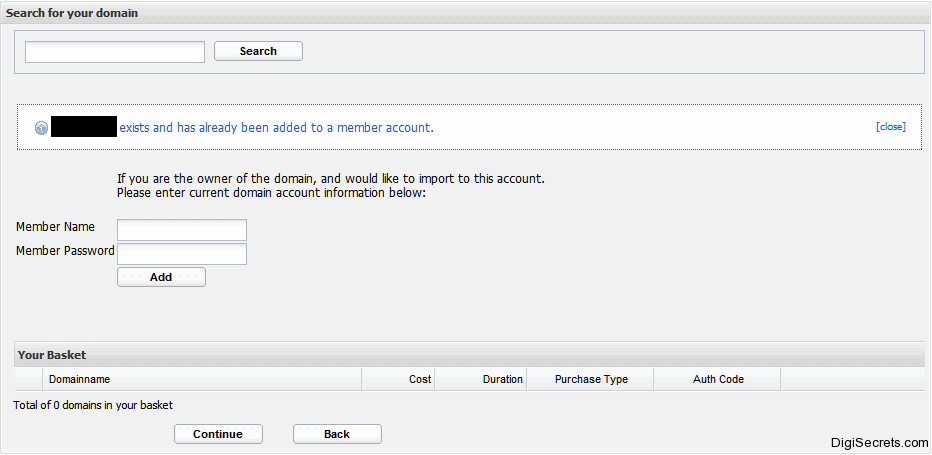
Task: Click the blacked-out domain name in notification
Action: (x=84, y=127)
